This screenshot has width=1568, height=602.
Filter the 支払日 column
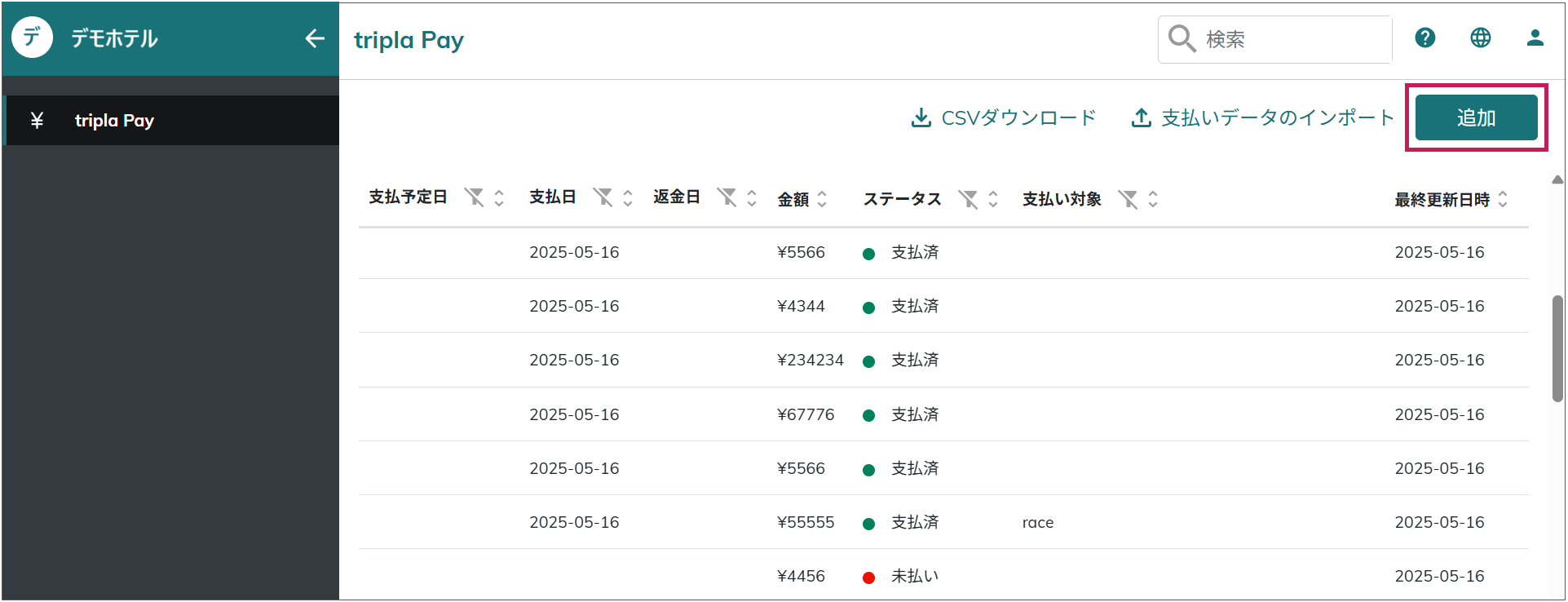603,197
